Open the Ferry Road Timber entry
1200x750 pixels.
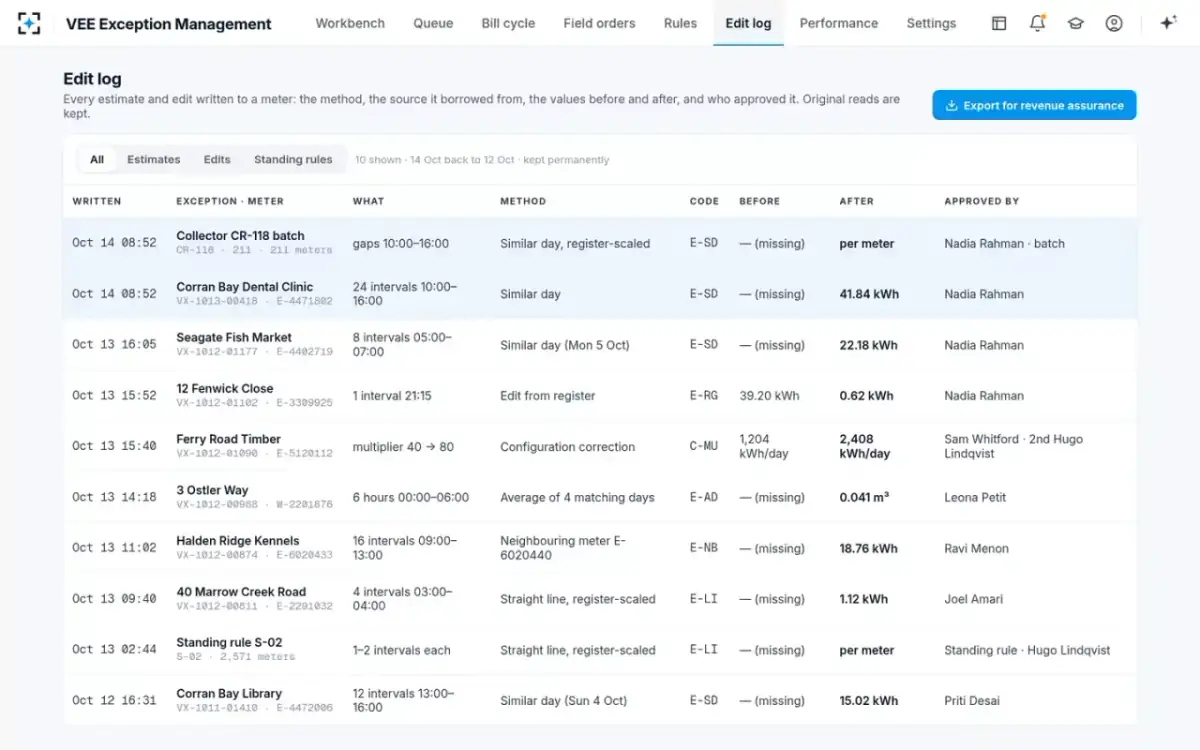coord(600,446)
